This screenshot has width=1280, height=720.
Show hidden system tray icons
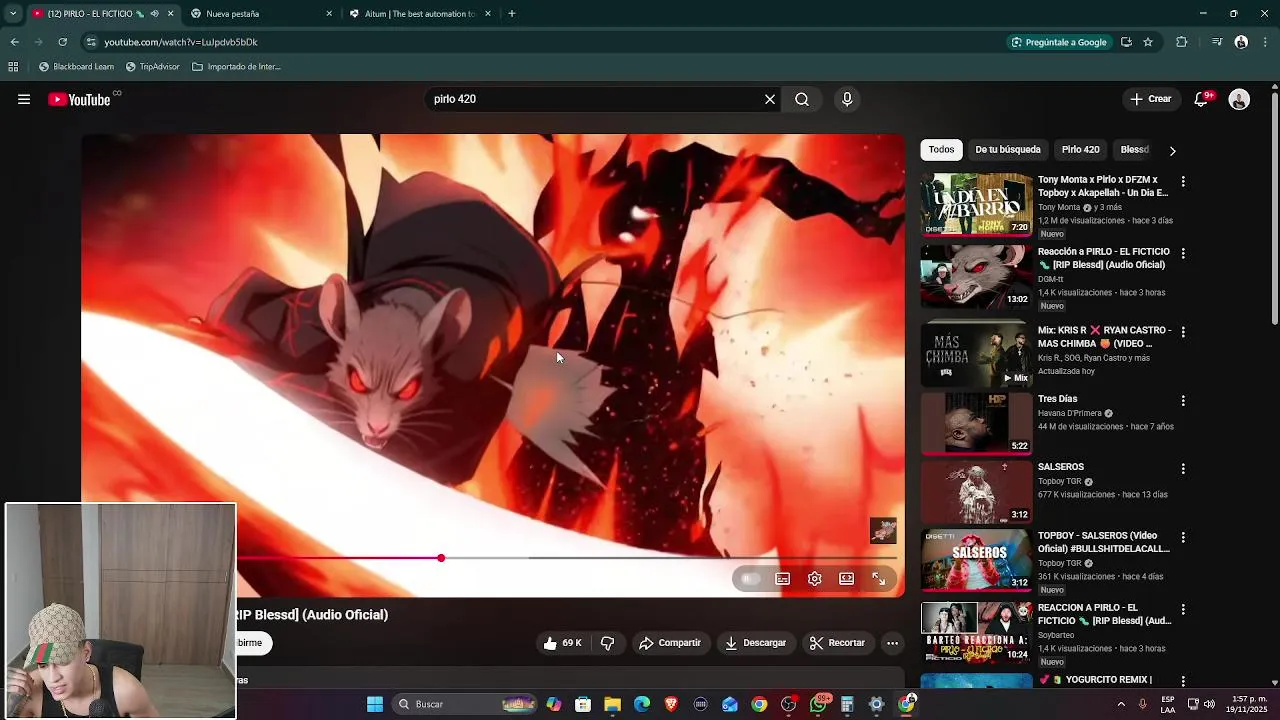tap(1121, 704)
